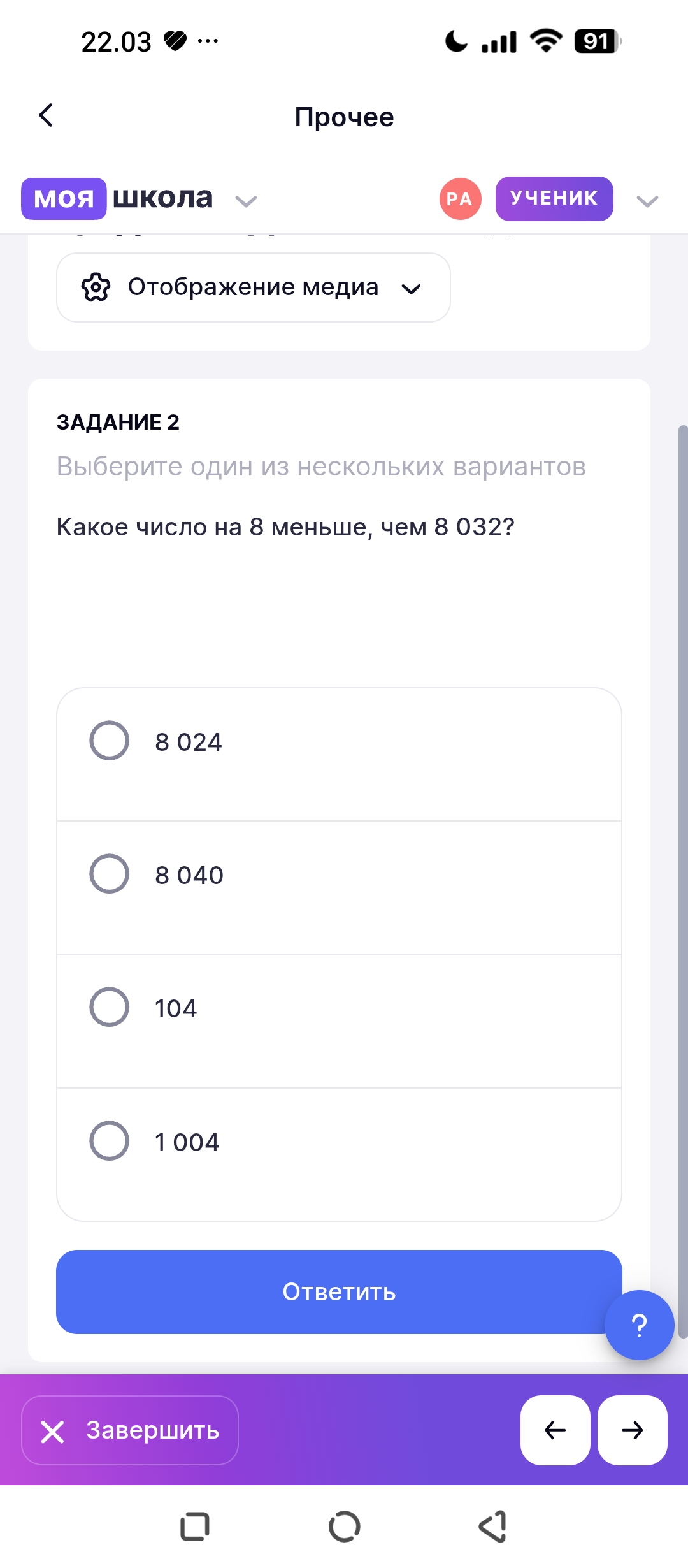
Task: Expand chevron next to Ученик role
Action: click(x=647, y=201)
